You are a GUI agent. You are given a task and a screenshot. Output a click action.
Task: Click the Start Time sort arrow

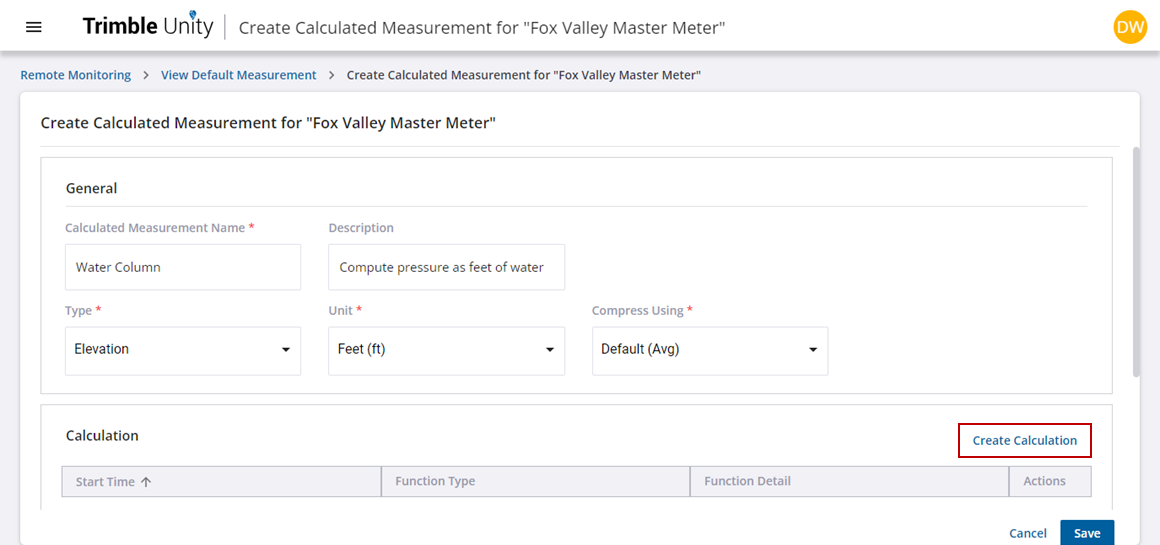(x=146, y=481)
